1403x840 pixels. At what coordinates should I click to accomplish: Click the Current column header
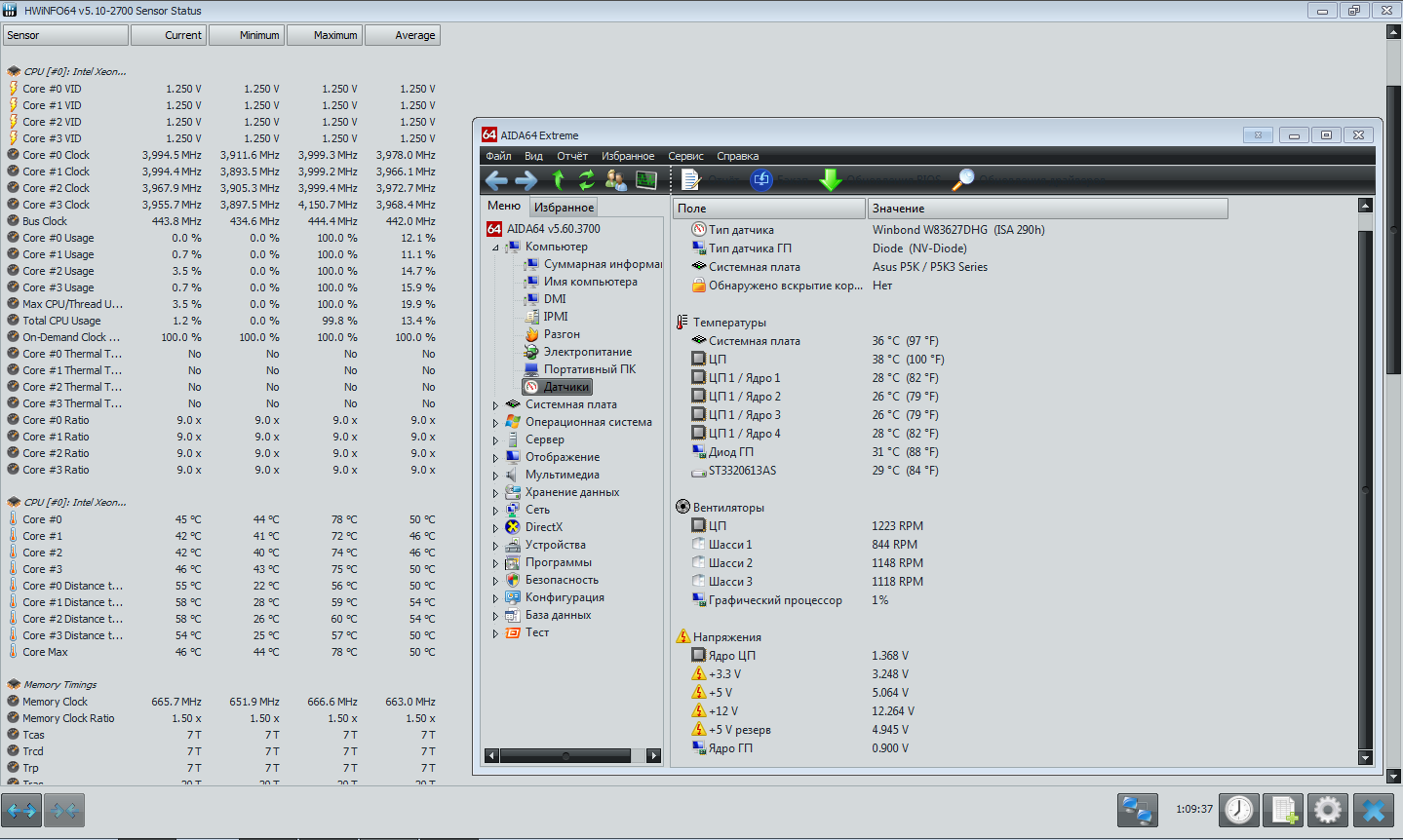[x=168, y=35]
